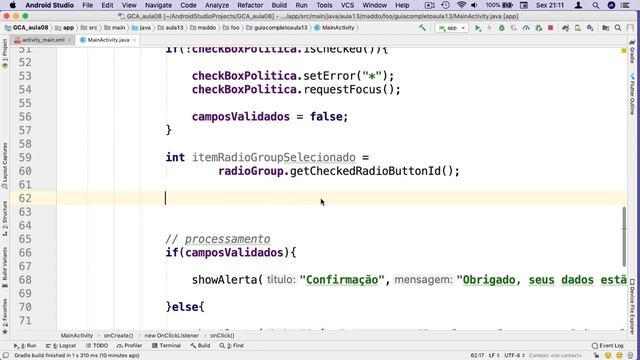Click the app module in navigation bar
This screenshot has width=640, height=360.
coord(65,28)
